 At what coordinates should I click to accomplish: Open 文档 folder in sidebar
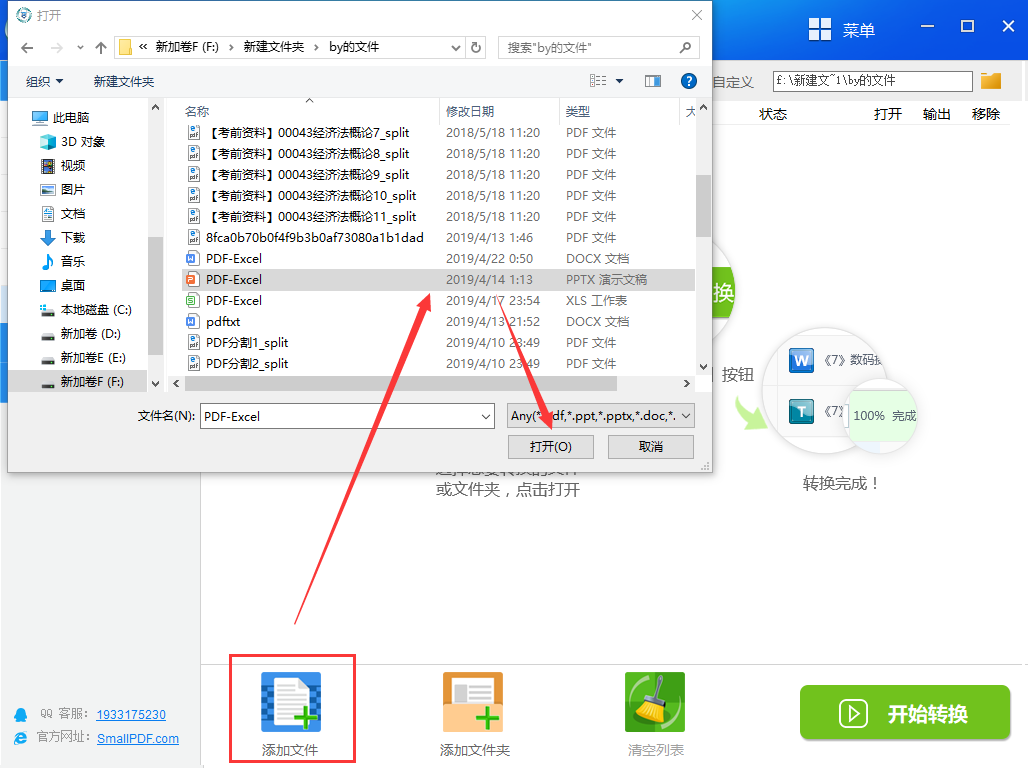tap(64, 214)
